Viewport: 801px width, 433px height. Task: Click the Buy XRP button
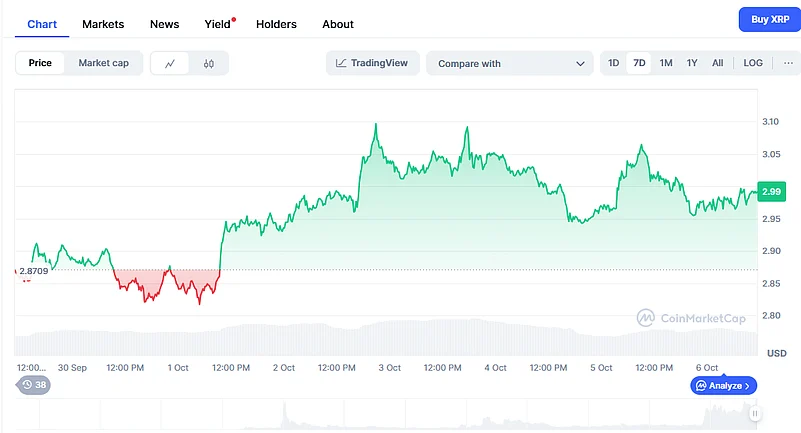pyautogui.click(x=767, y=19)
